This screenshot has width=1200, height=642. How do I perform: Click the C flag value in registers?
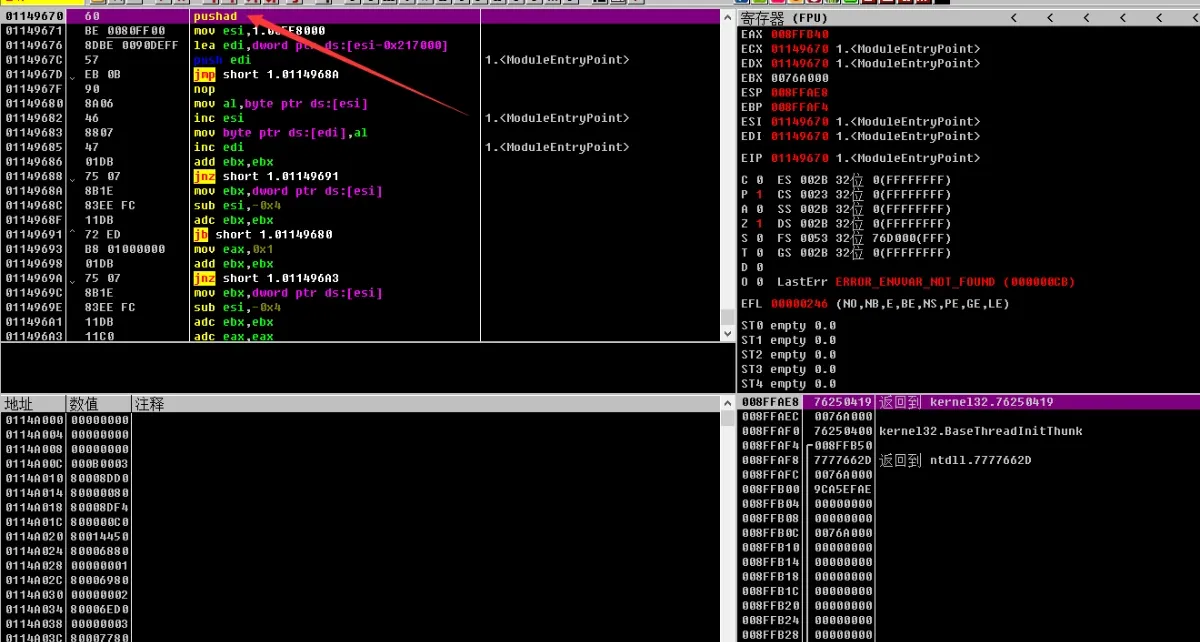point(759,180)
